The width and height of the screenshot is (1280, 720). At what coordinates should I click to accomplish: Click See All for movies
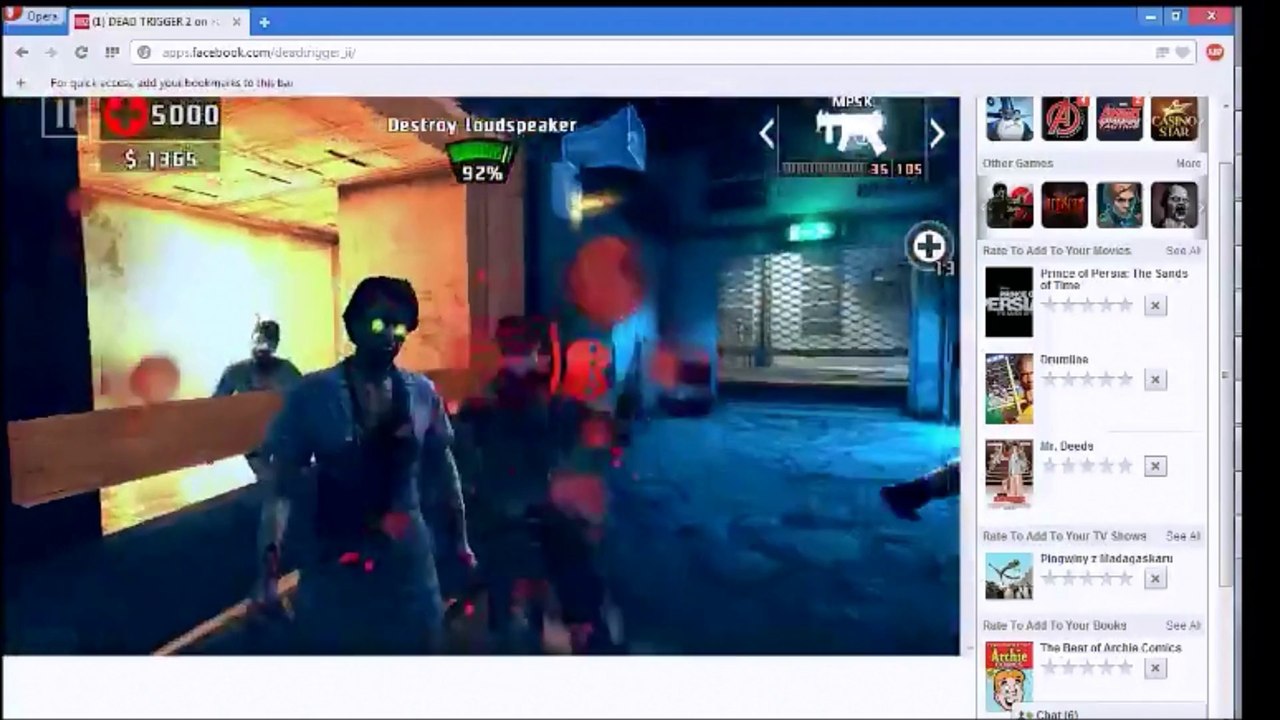1183,251
